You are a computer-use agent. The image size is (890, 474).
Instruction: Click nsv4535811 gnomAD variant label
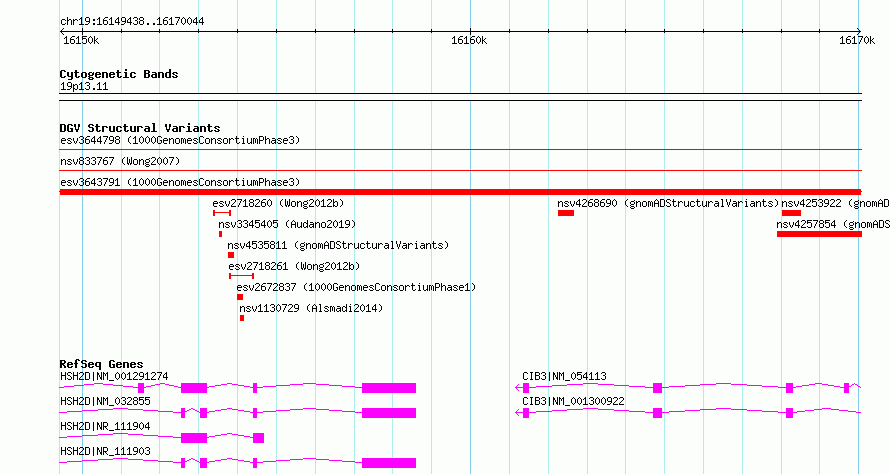click(338, 245)
